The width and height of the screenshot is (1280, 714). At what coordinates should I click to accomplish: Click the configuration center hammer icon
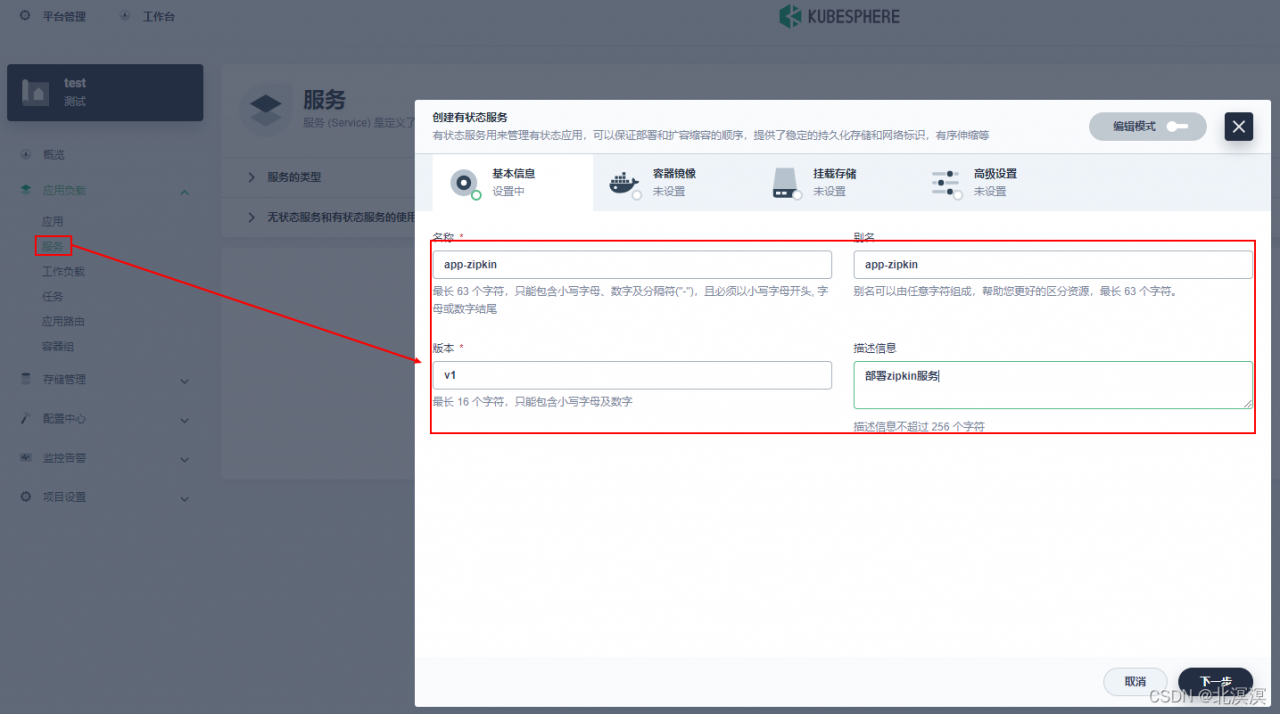pos(26,419)
